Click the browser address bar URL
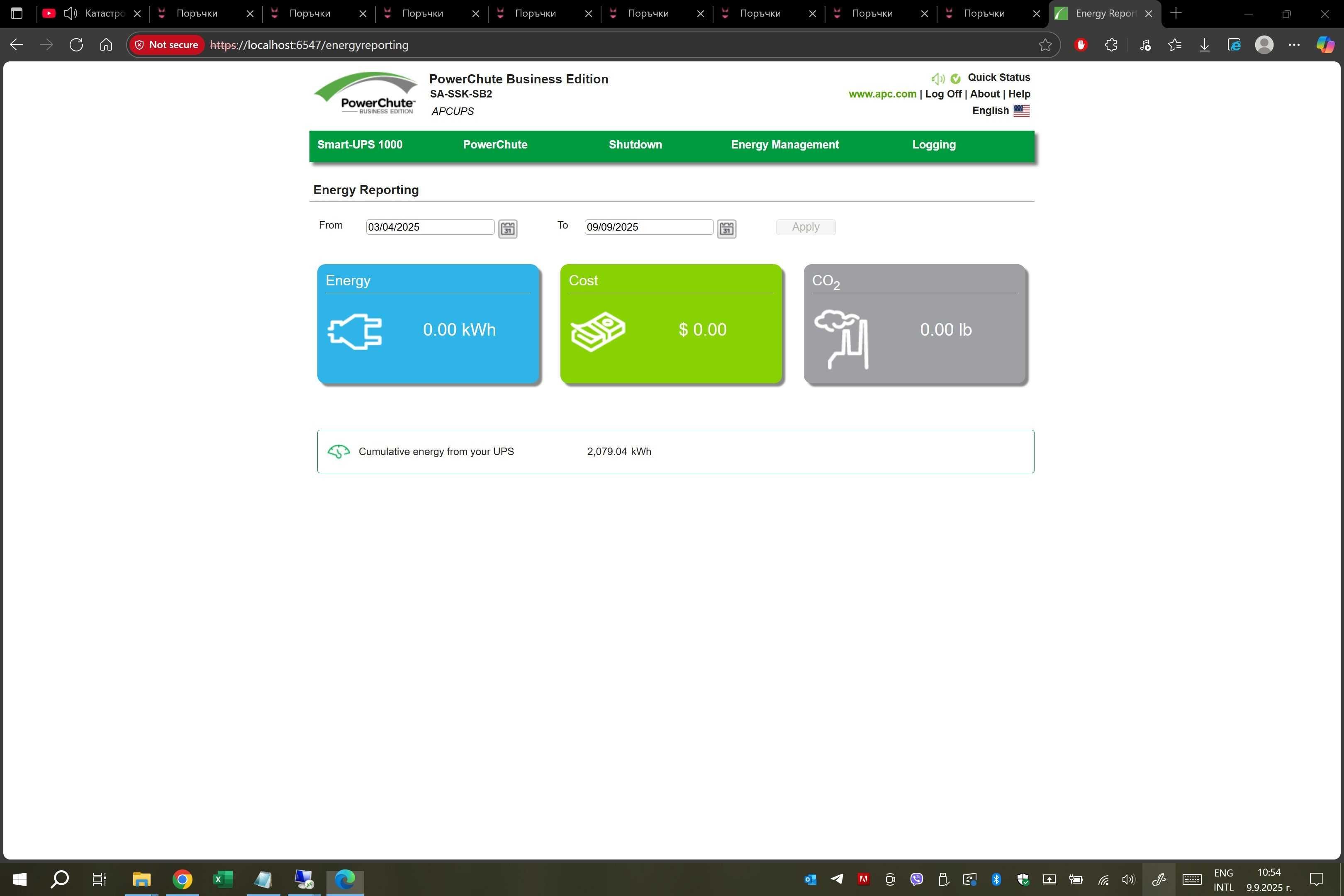1344x896 pixels. [x=309, y=45]
